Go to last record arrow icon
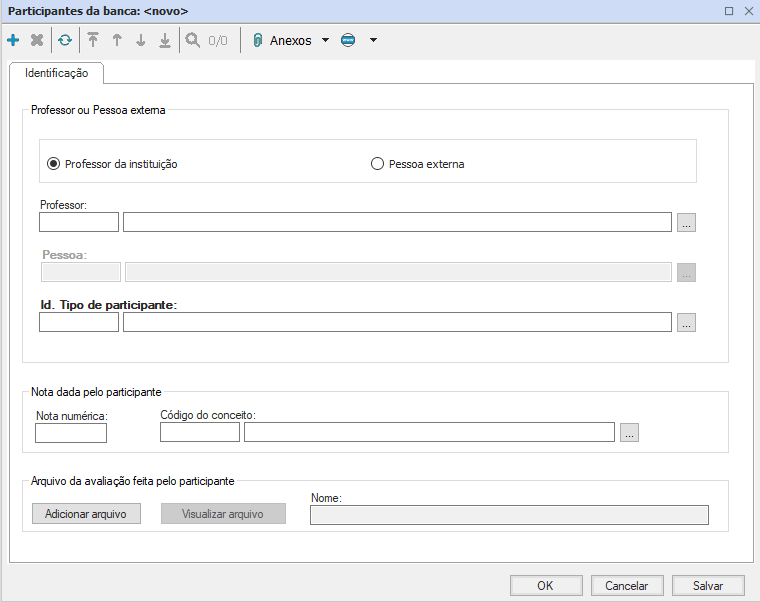760x602 pixels. pyautogui.click(x=165, y=41)
